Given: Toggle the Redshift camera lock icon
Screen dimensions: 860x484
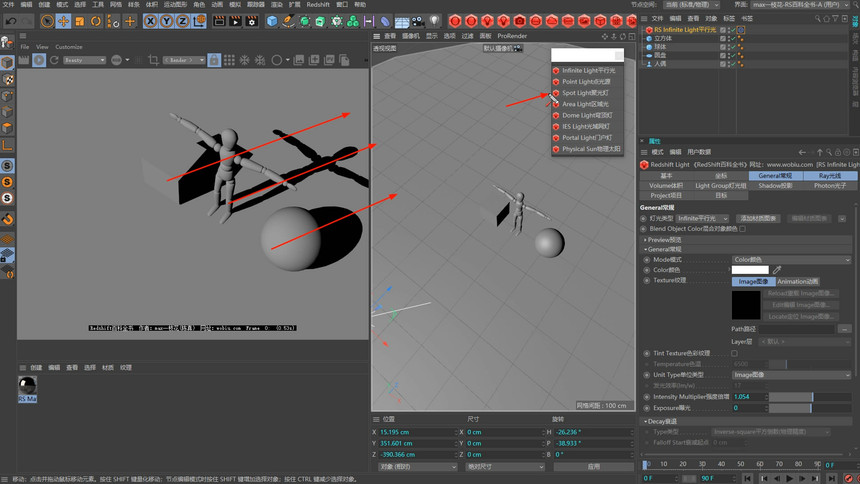Looking at the screenshot, I should click(214, 60).
